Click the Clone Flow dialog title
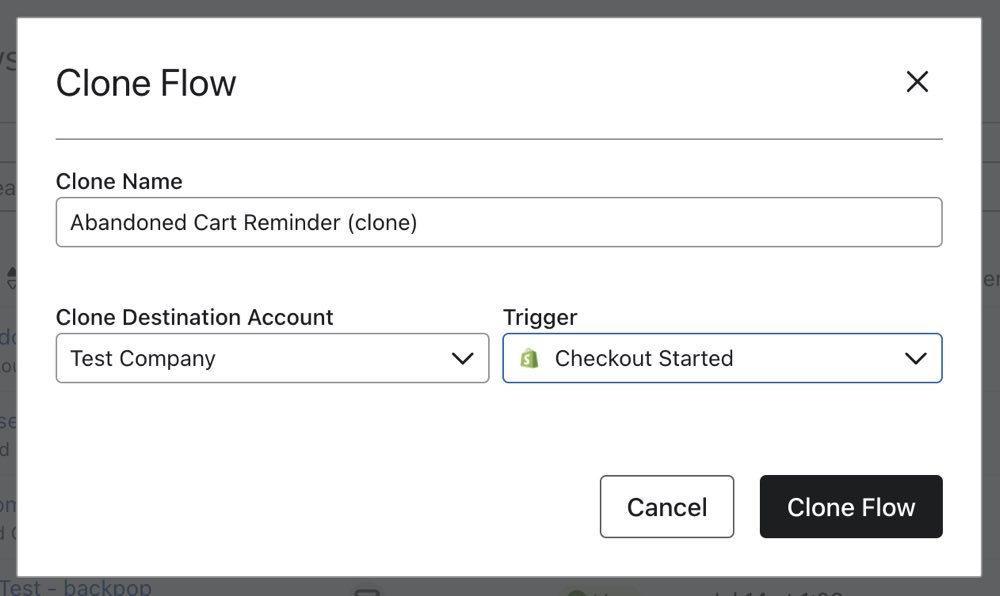The image size is (1000, 596). pyautogui.click(x=145, y=83)
